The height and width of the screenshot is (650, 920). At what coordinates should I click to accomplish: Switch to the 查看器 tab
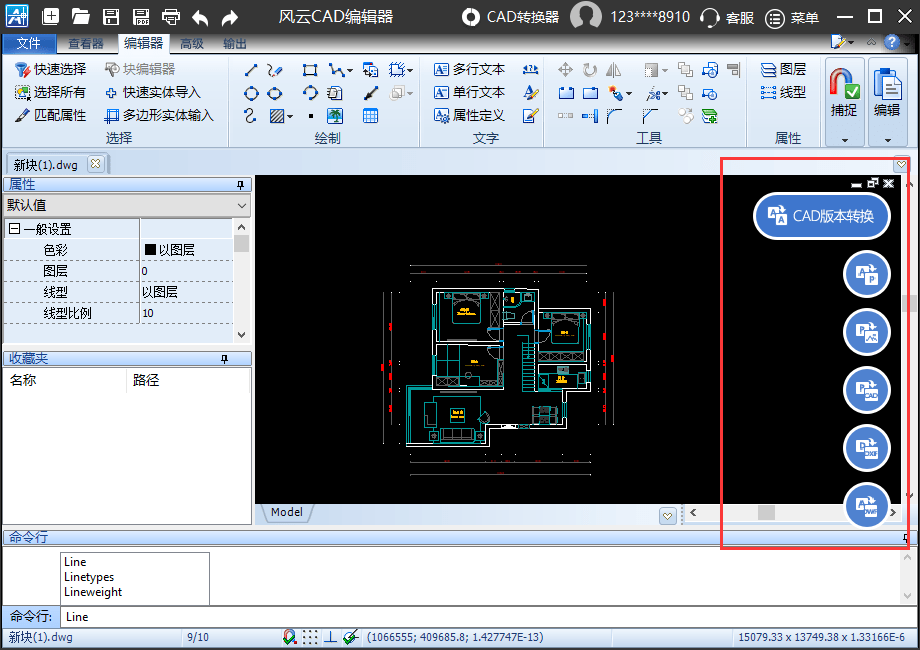pos(86,44)
